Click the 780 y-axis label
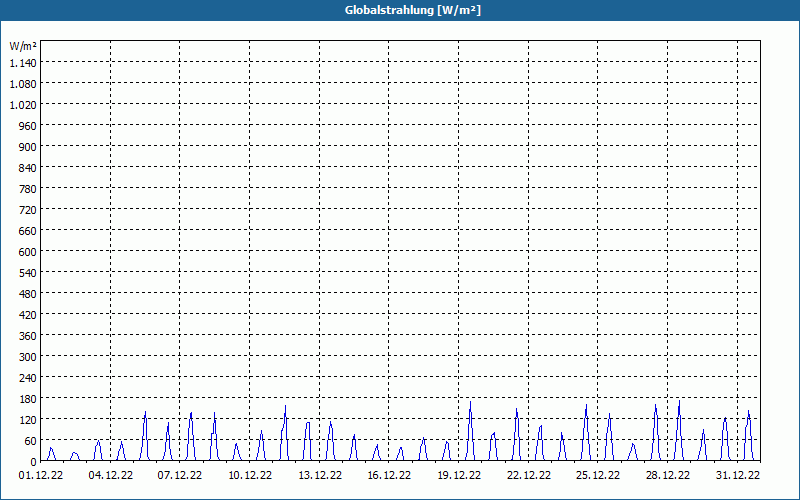 click(x=28, y=189)
